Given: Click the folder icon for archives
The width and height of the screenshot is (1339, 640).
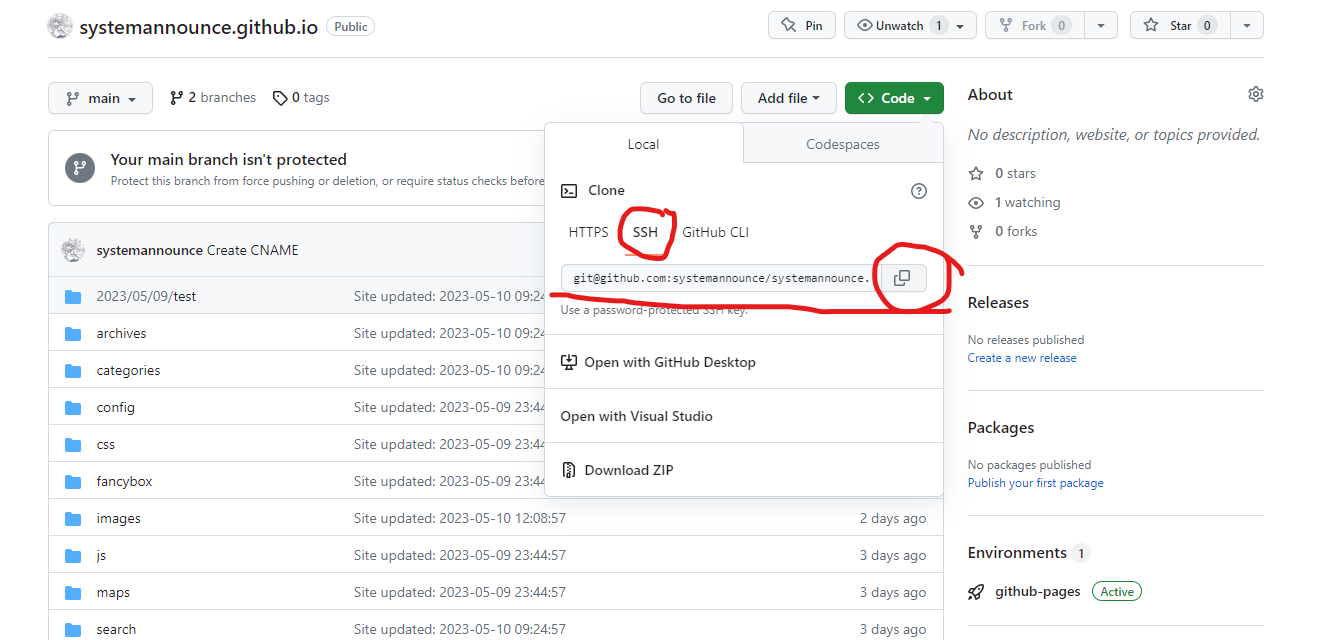Looking at the screenshot, I should tap(73, 333).
